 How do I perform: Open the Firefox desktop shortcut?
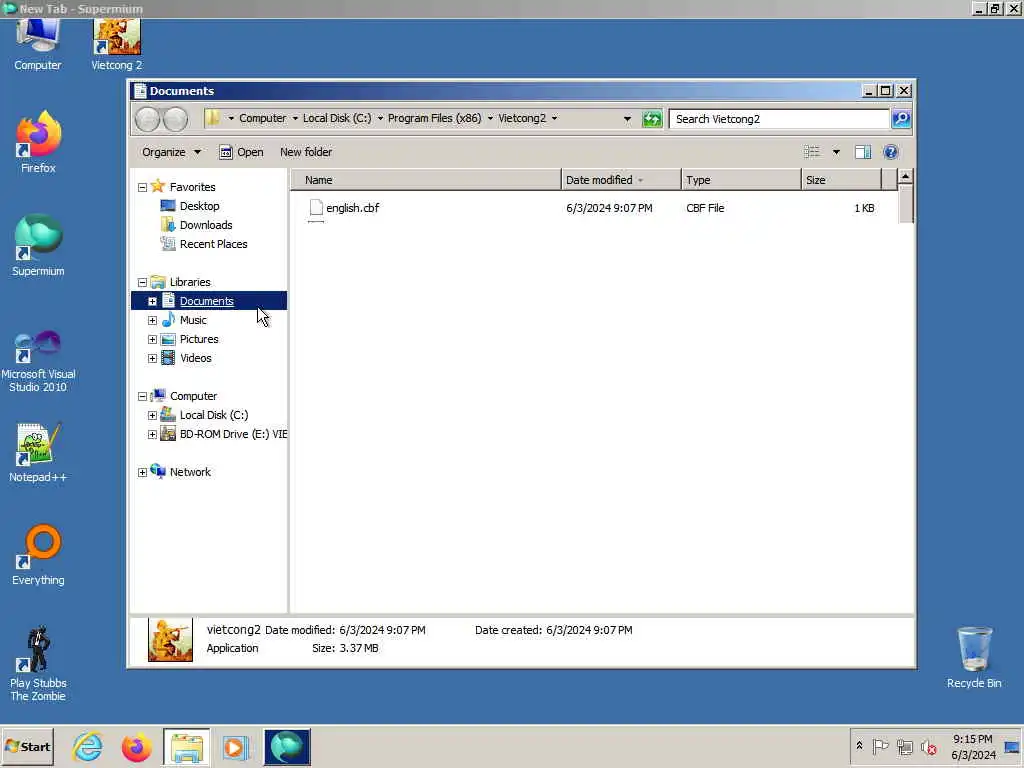coord(38,142)
